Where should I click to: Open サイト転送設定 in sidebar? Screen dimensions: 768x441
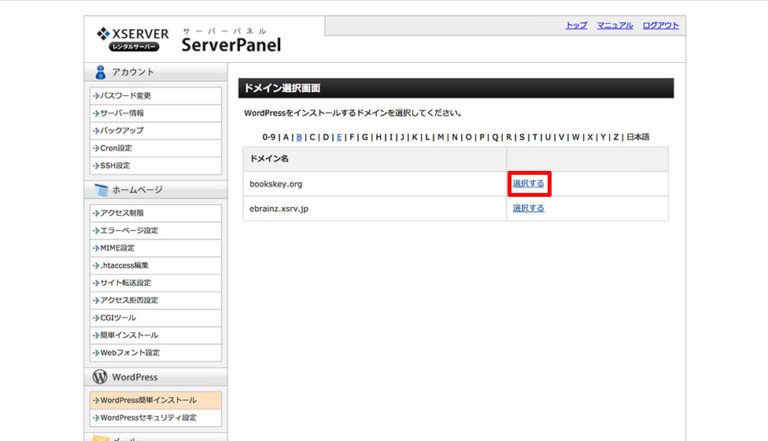click(156, 283)
